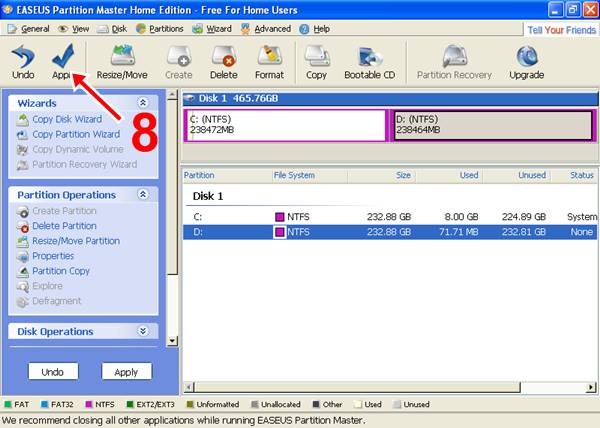Open Partition Recovery from toolbar
Screen dimensions: 600x428
point(454,62)
